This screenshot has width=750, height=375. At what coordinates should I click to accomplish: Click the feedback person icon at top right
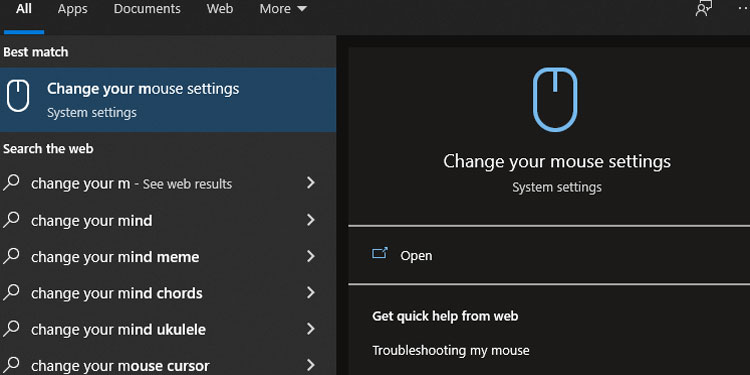coord(704,9)
